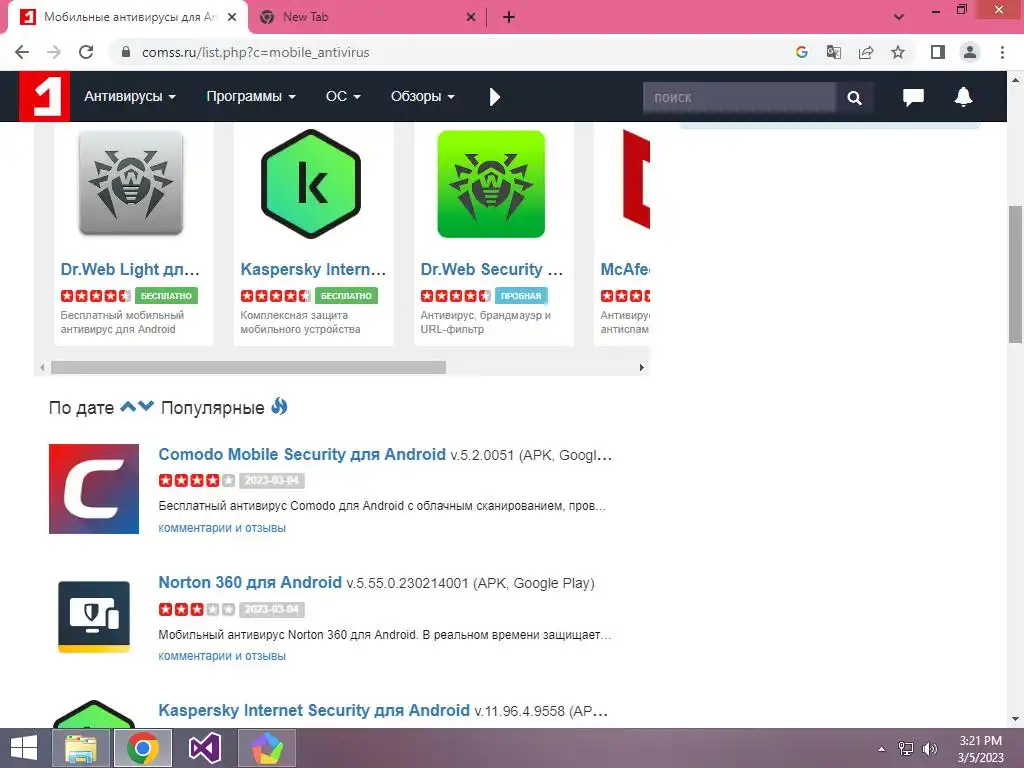Go back with browser back arrow
The image size is (1024, 768).
(22, 52)
